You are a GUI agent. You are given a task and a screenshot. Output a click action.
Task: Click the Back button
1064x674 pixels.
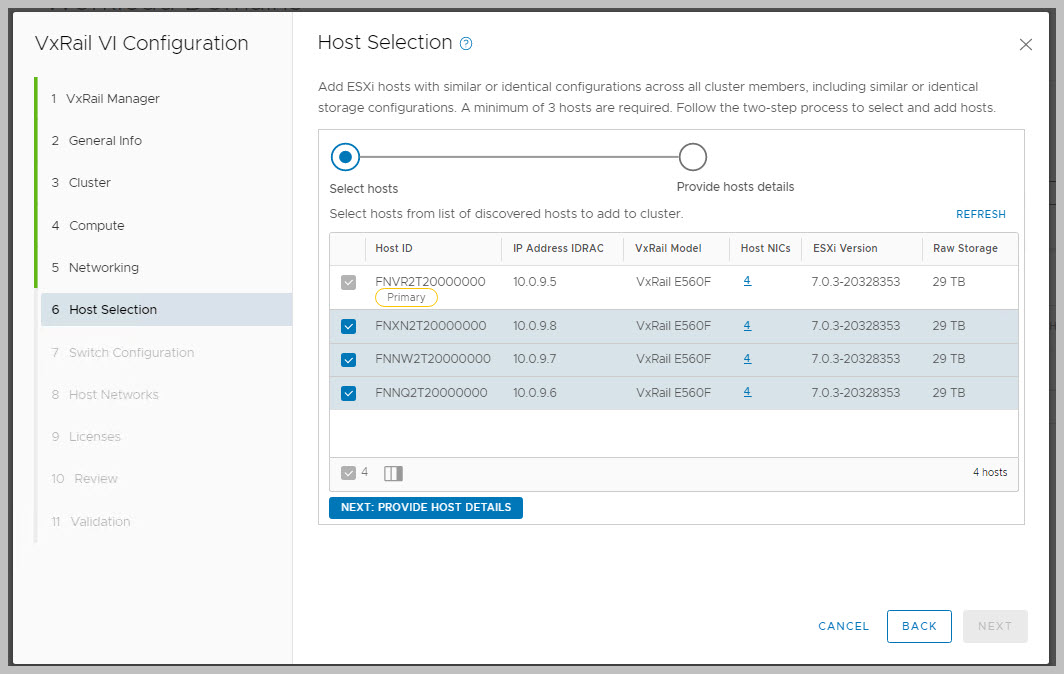tap(919, 626)
